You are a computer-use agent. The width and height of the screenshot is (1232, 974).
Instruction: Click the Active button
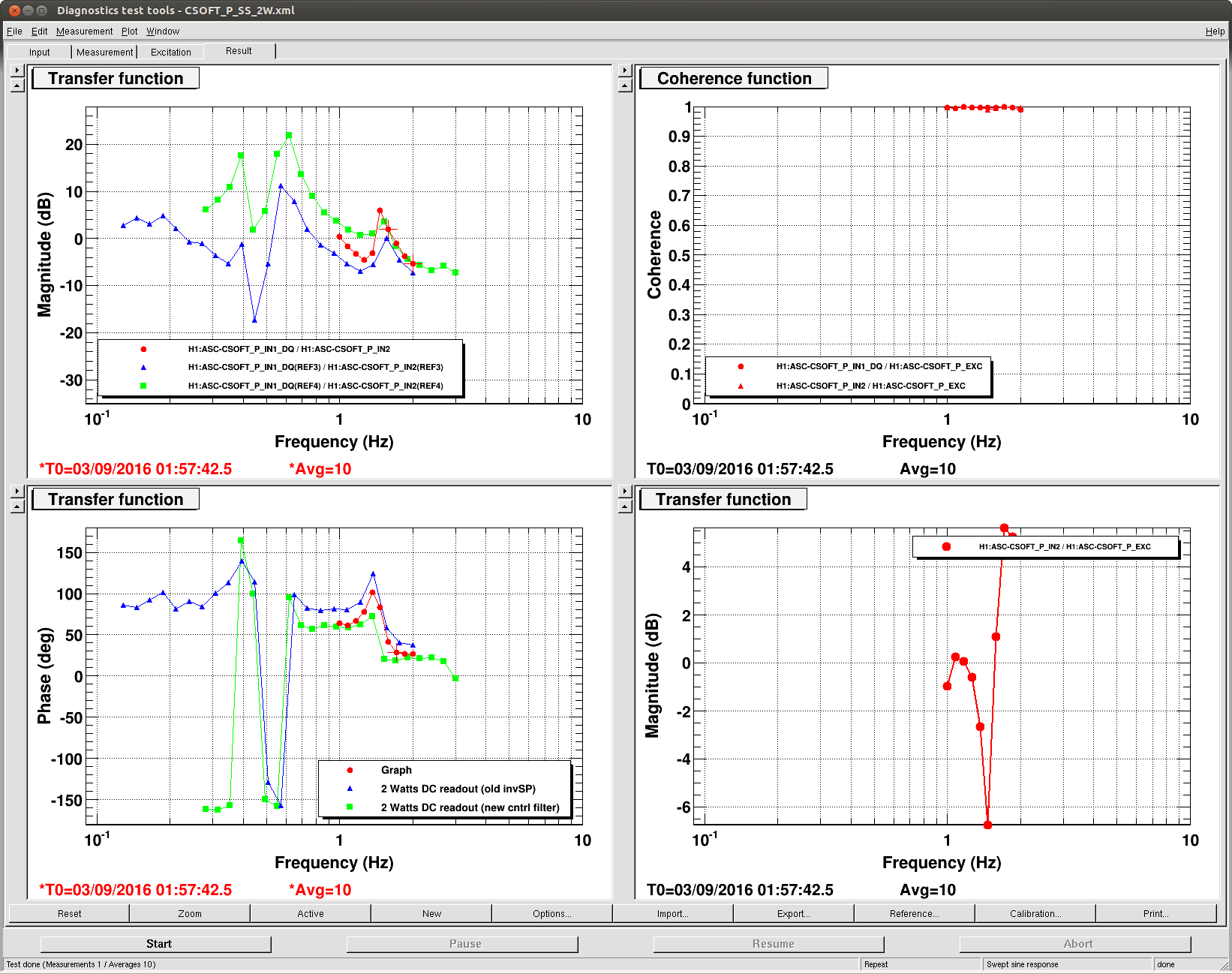pos(311,913)
